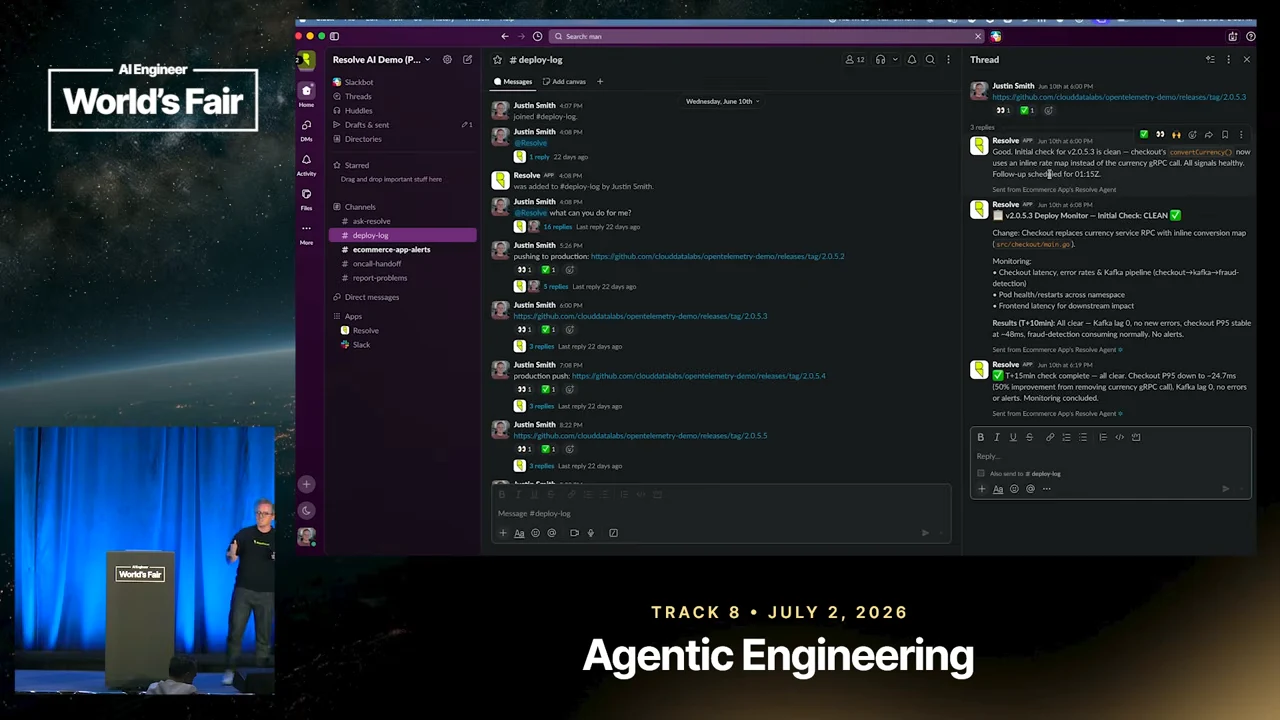Open the Wednesday, June 10th date dropdown

pos(722,101)
